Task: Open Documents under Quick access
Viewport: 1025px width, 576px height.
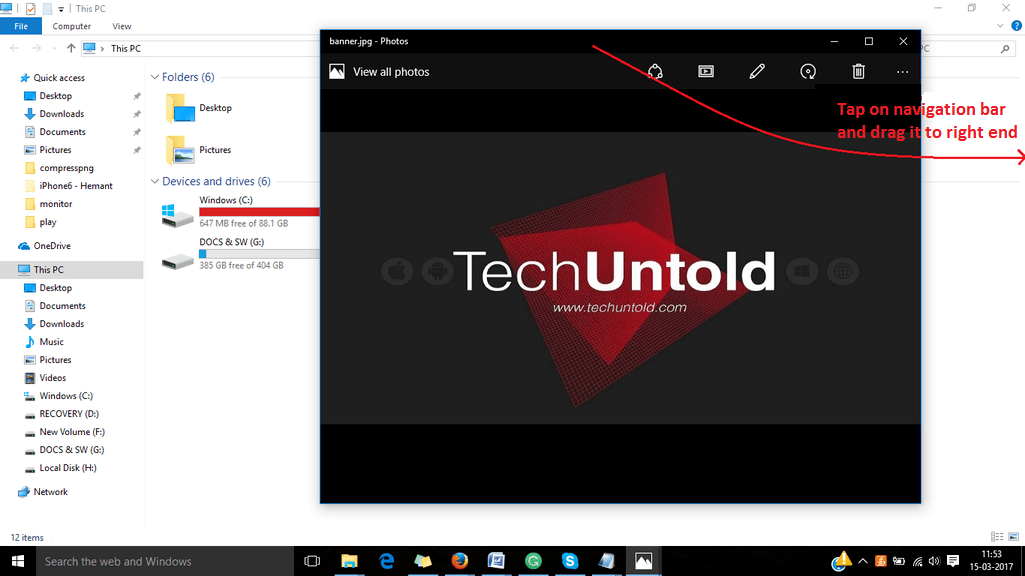Action: coord(55,132)
